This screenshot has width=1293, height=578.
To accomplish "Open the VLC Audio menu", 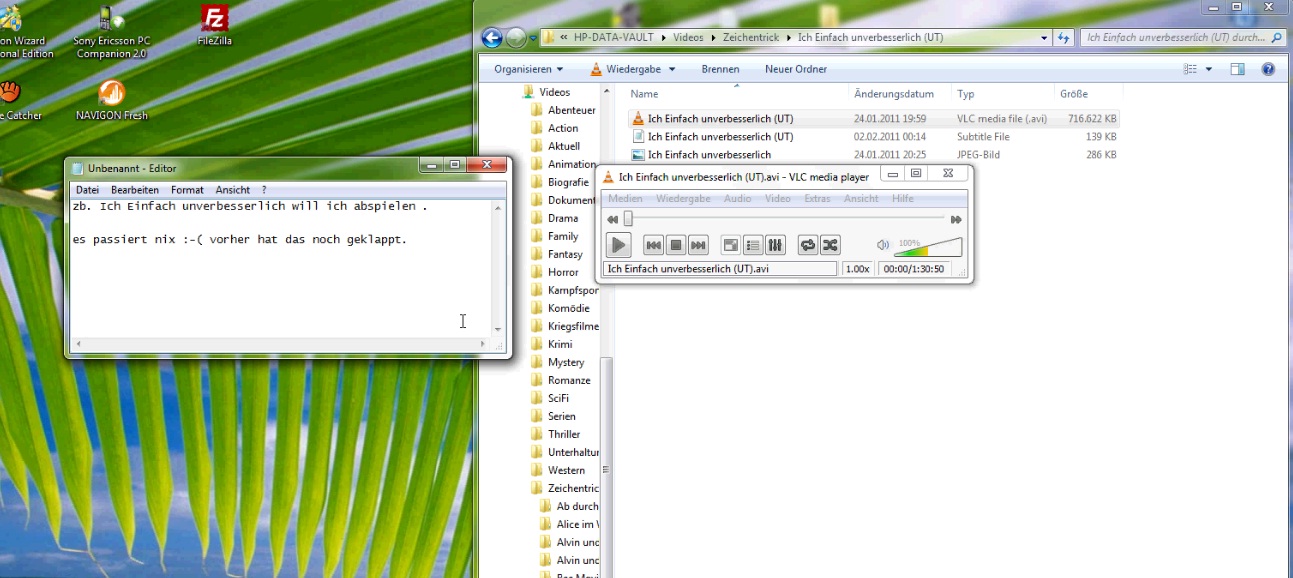I will click(738, 199).
